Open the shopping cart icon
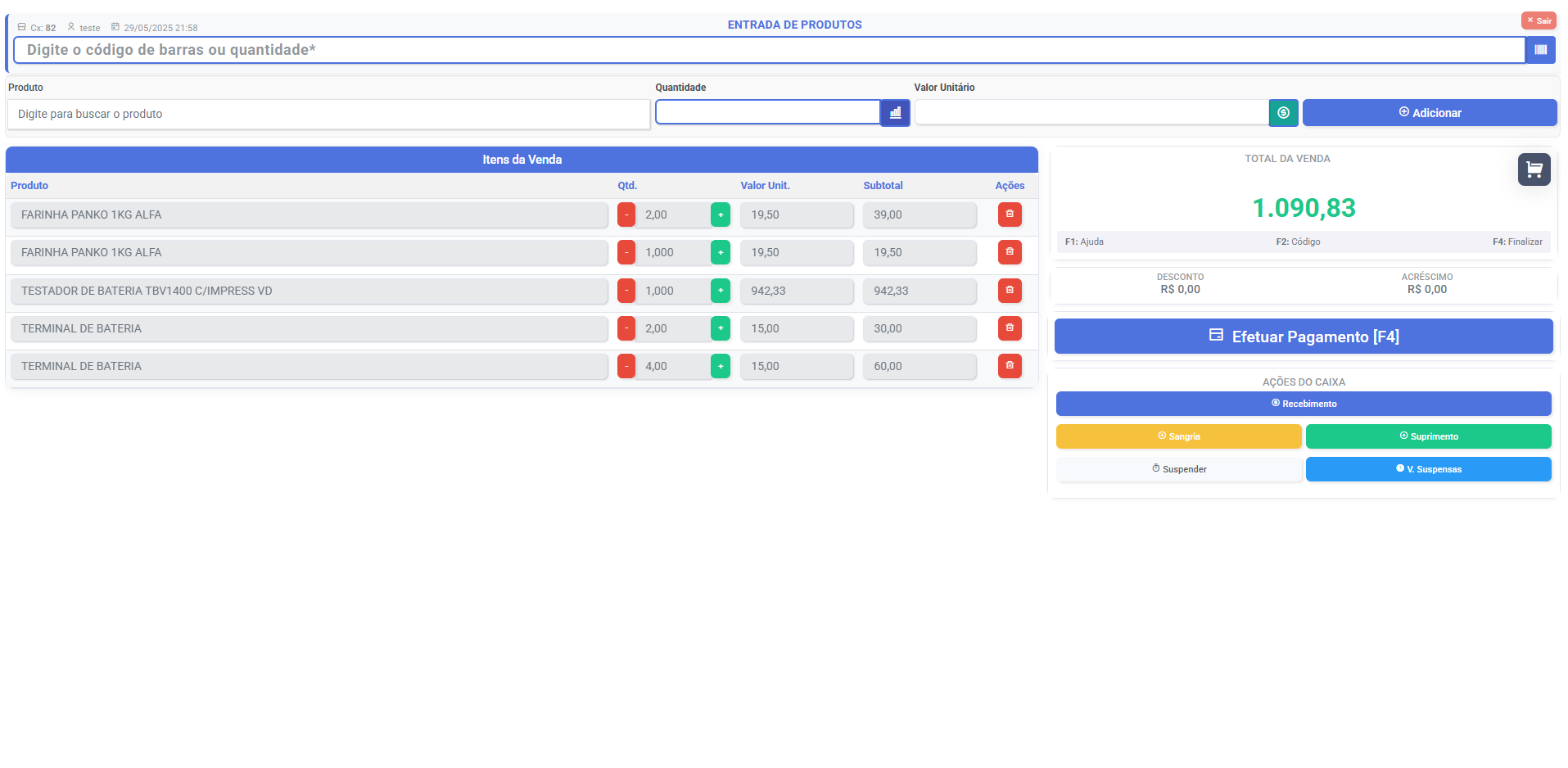1568x768 pixels. point(1534,169)
